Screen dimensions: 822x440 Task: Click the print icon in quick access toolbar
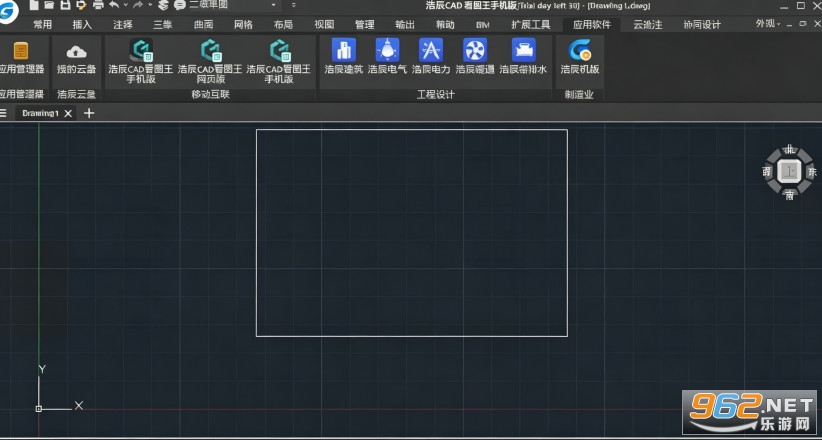(98, 5)
